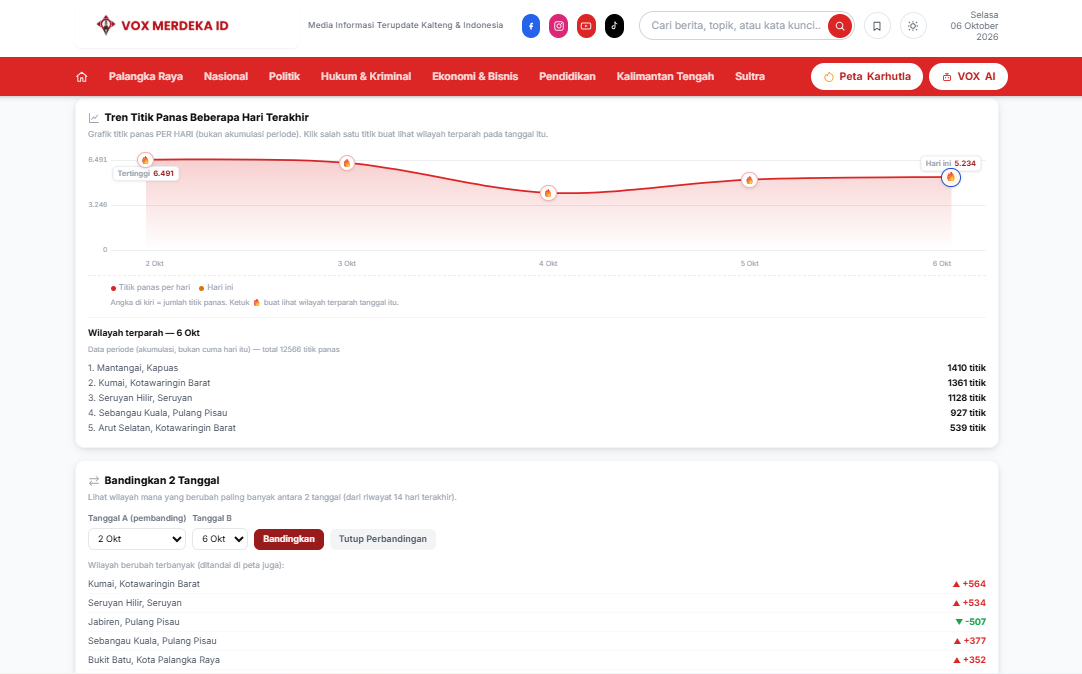Open the Facebook social link

tap(531, 26)
